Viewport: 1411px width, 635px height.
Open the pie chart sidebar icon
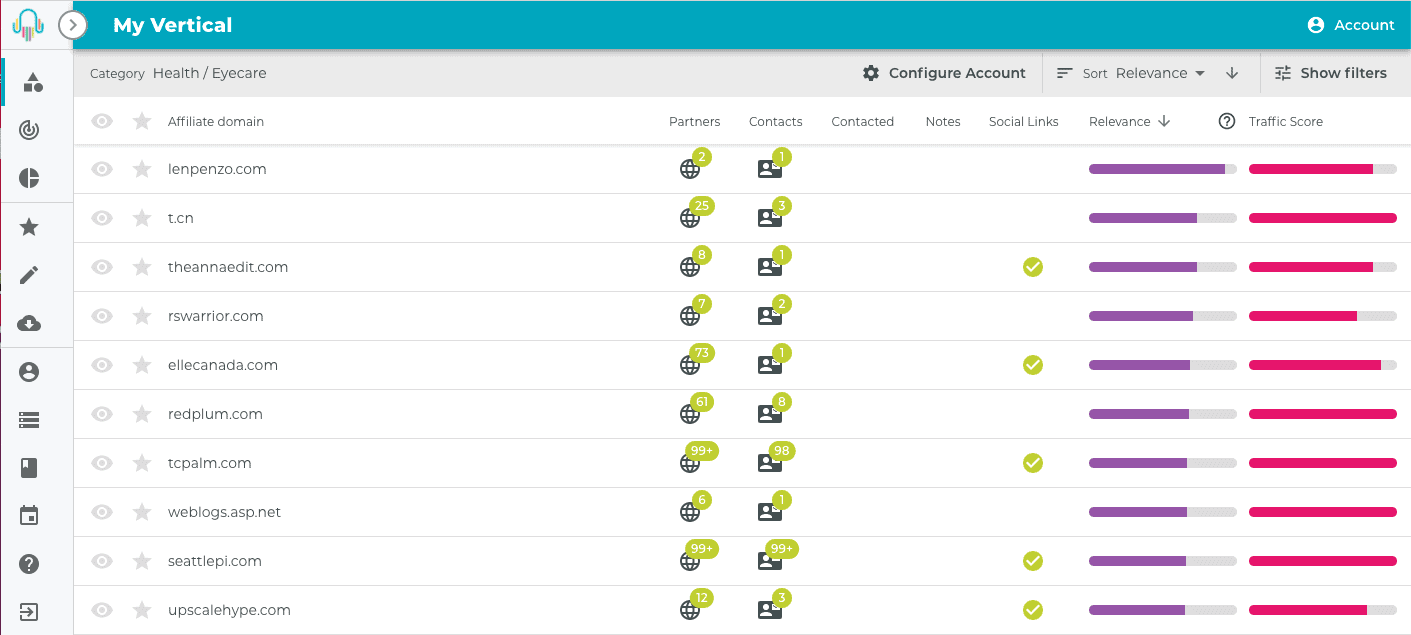[30, 178]
